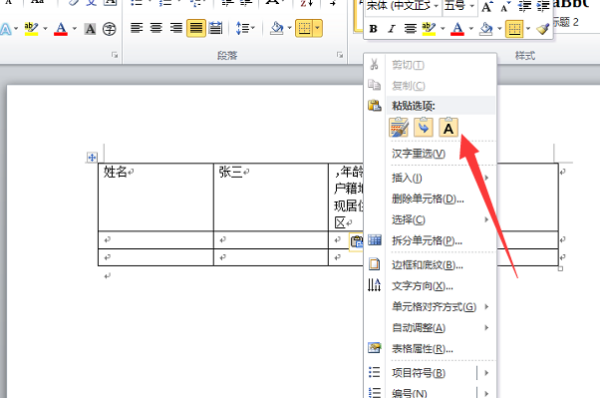Open font size box 五号 in mini toolbar

coord(459,7)
